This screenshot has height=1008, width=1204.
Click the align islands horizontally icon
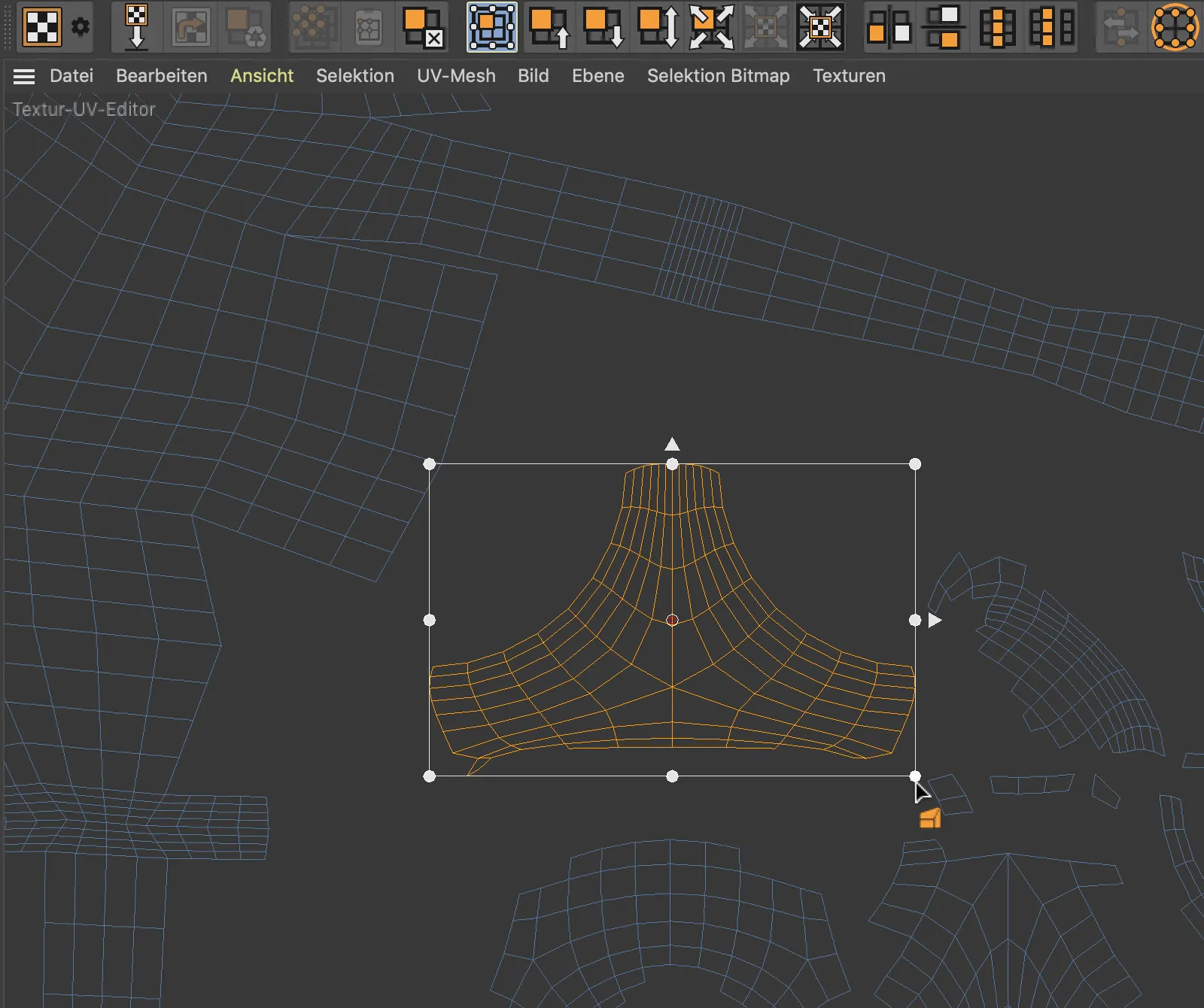(x=944, y=27)
